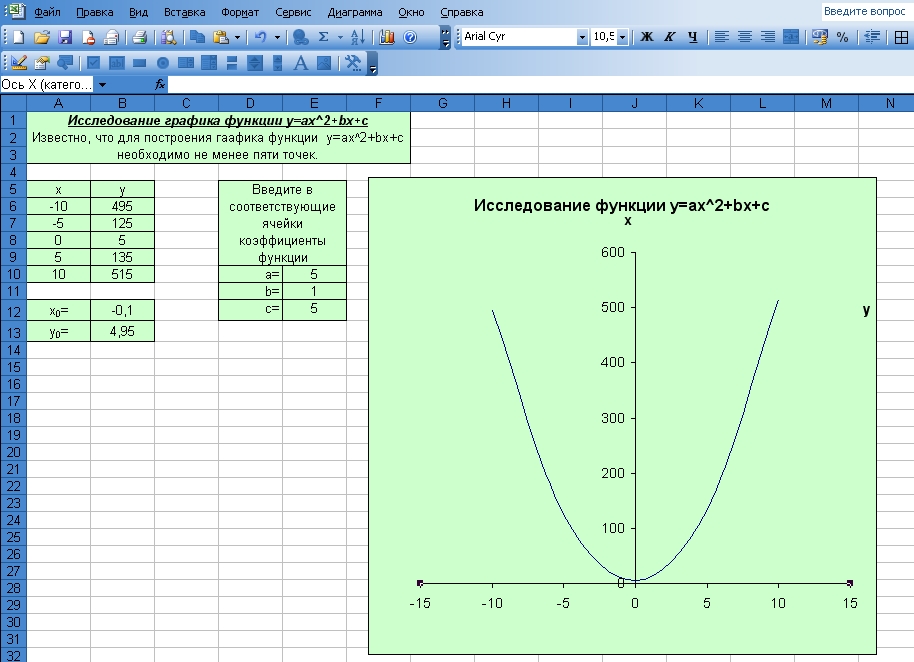Apply percent style format
Viewport: 914px width, 662px height.
coord(842,37)
